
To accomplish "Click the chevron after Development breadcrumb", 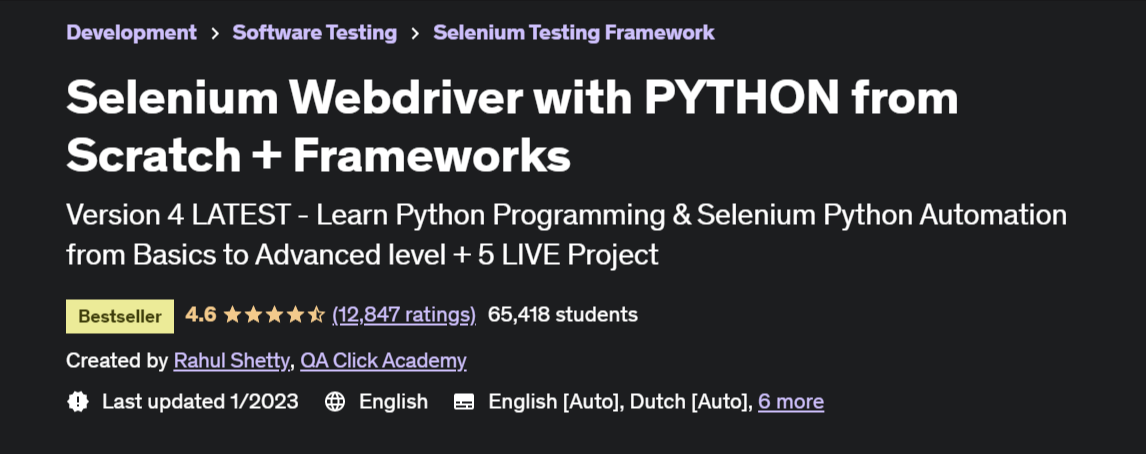I will [x=215, y=33].
